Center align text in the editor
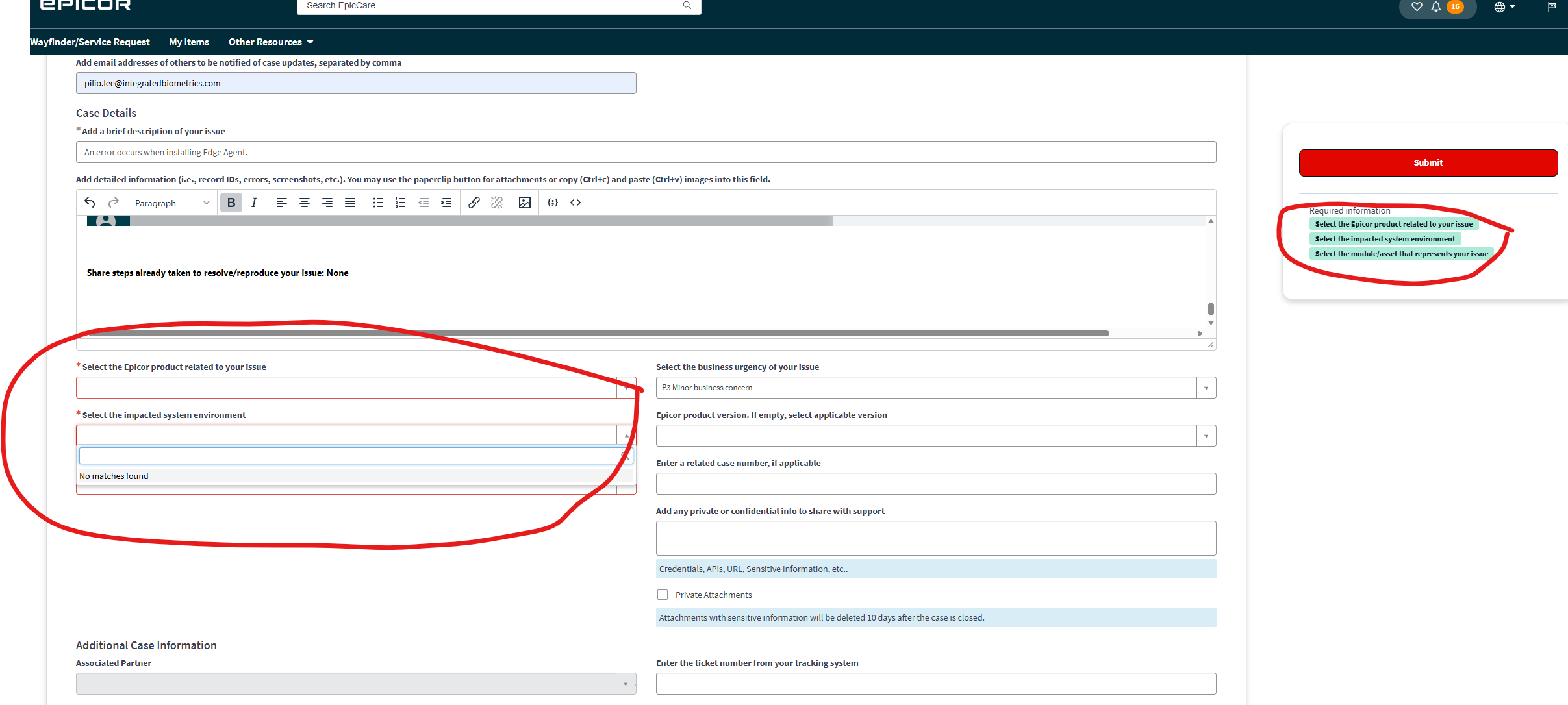Screen dimensions: 1568x705 tap(304, 203)
